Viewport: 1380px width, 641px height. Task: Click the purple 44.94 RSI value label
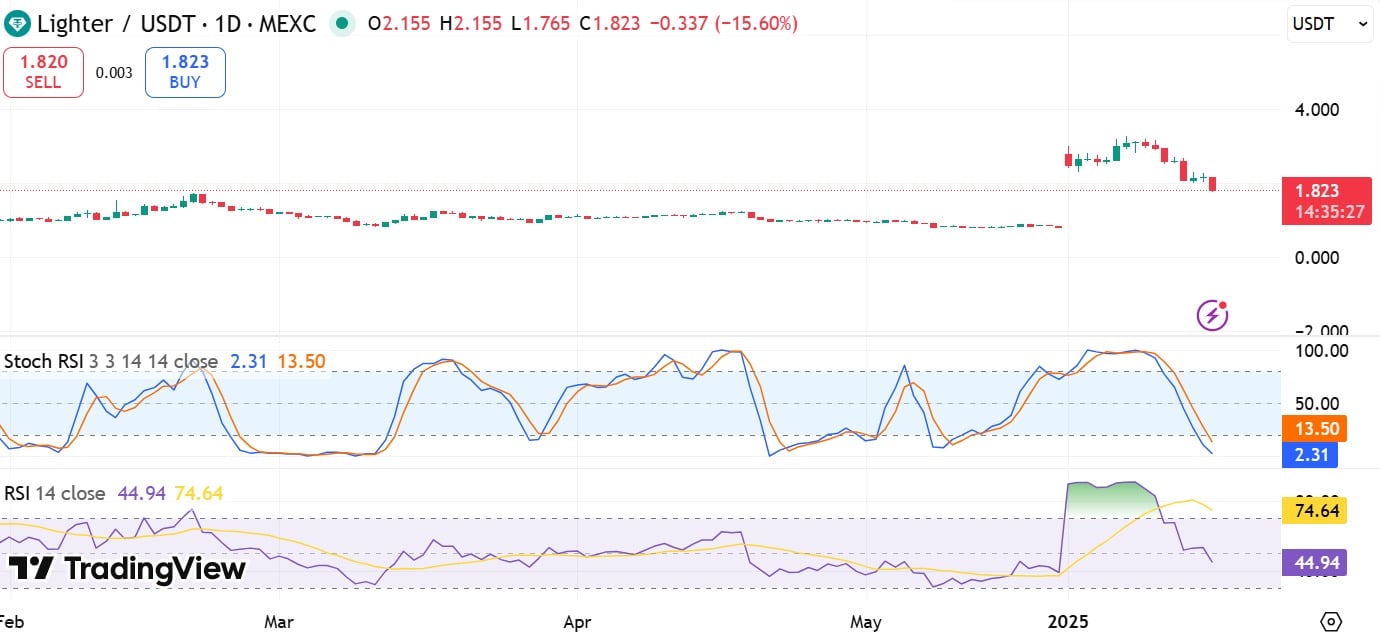[x=1315, y=563]
